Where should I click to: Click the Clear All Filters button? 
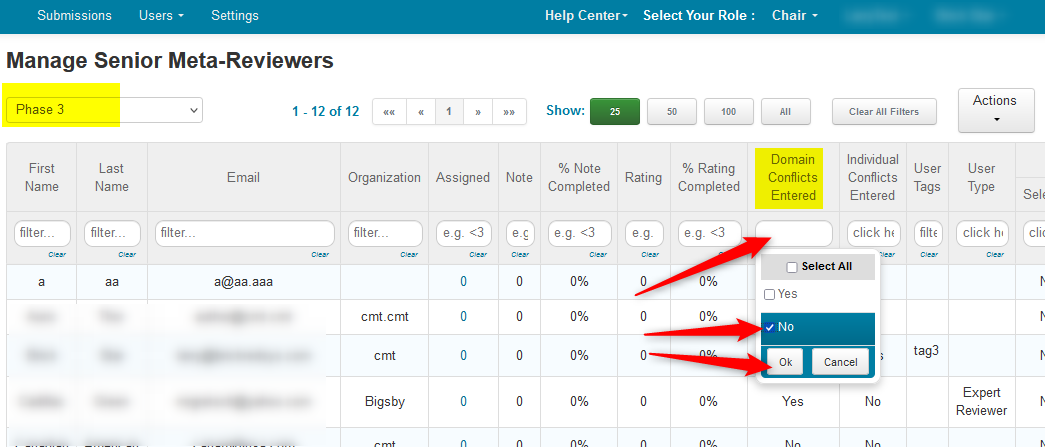pos(883,112)
